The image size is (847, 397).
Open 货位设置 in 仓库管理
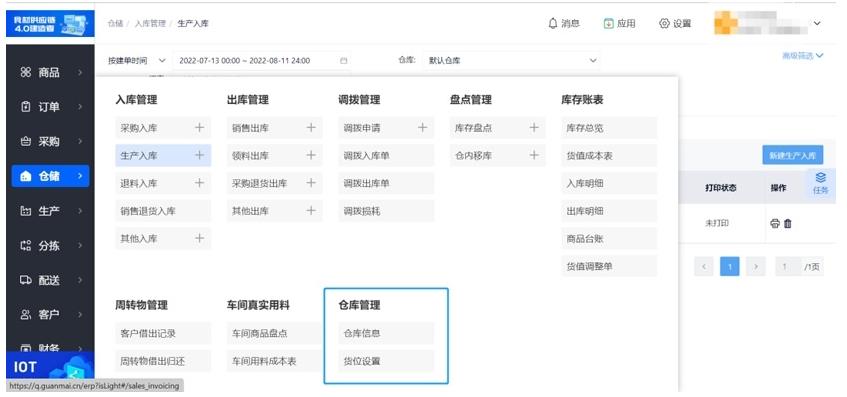[386, 361]
